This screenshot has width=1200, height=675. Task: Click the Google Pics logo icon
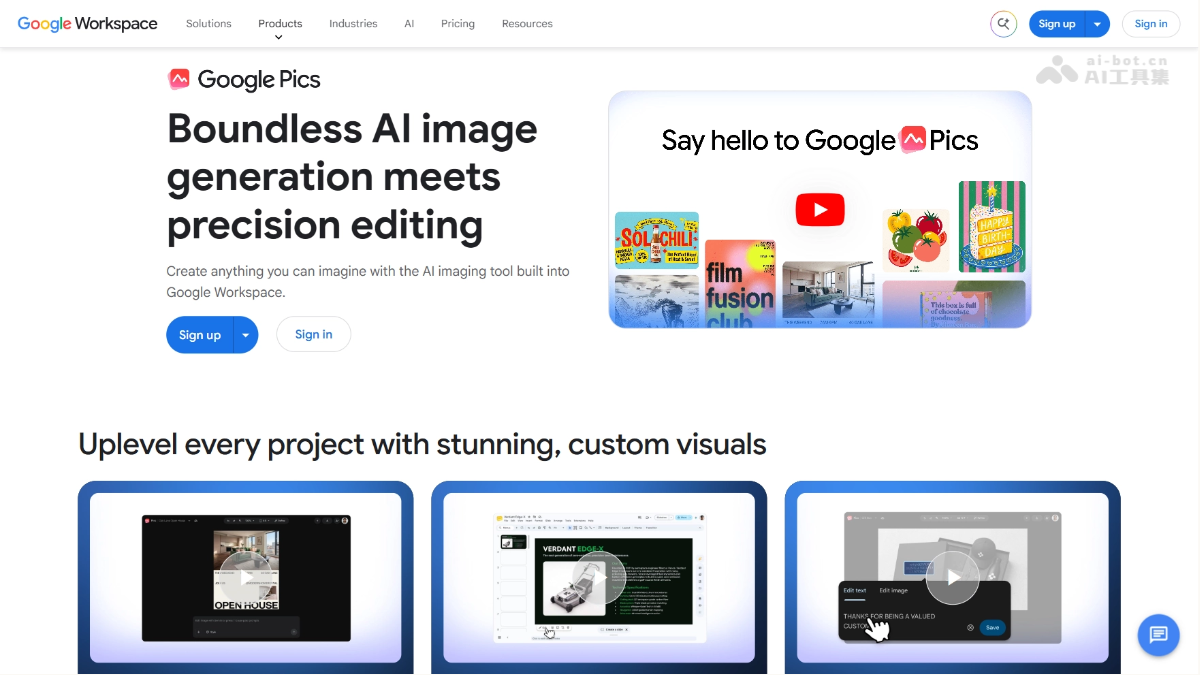pos(179,79)
